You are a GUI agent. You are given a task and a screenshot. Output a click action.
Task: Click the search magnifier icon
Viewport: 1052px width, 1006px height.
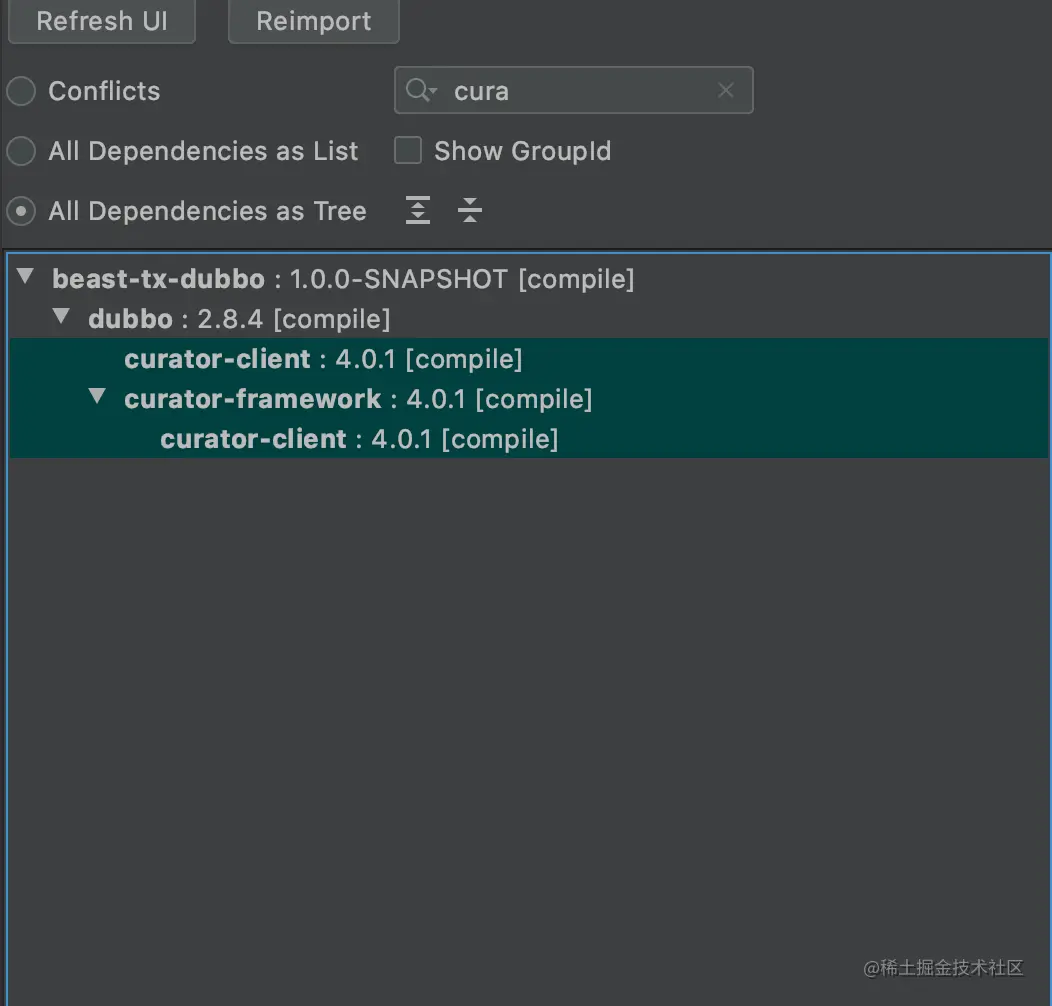point(418,91)
